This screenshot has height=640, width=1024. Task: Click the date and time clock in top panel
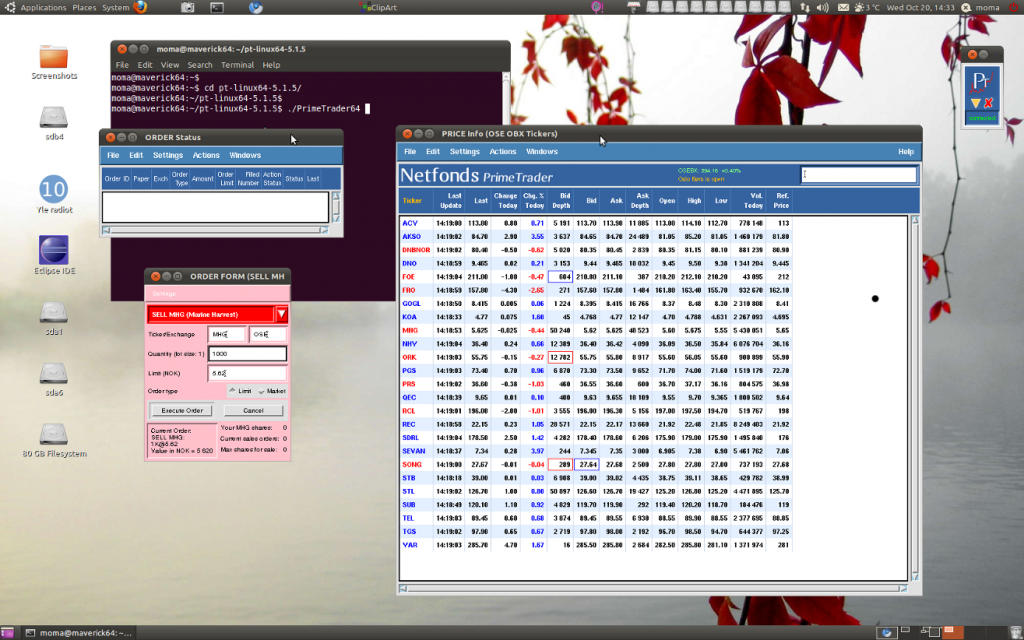[x=920, y=7]
